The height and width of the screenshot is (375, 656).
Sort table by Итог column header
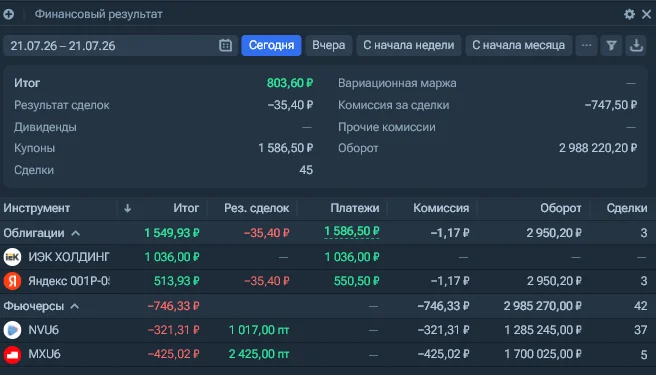point(186,208)
